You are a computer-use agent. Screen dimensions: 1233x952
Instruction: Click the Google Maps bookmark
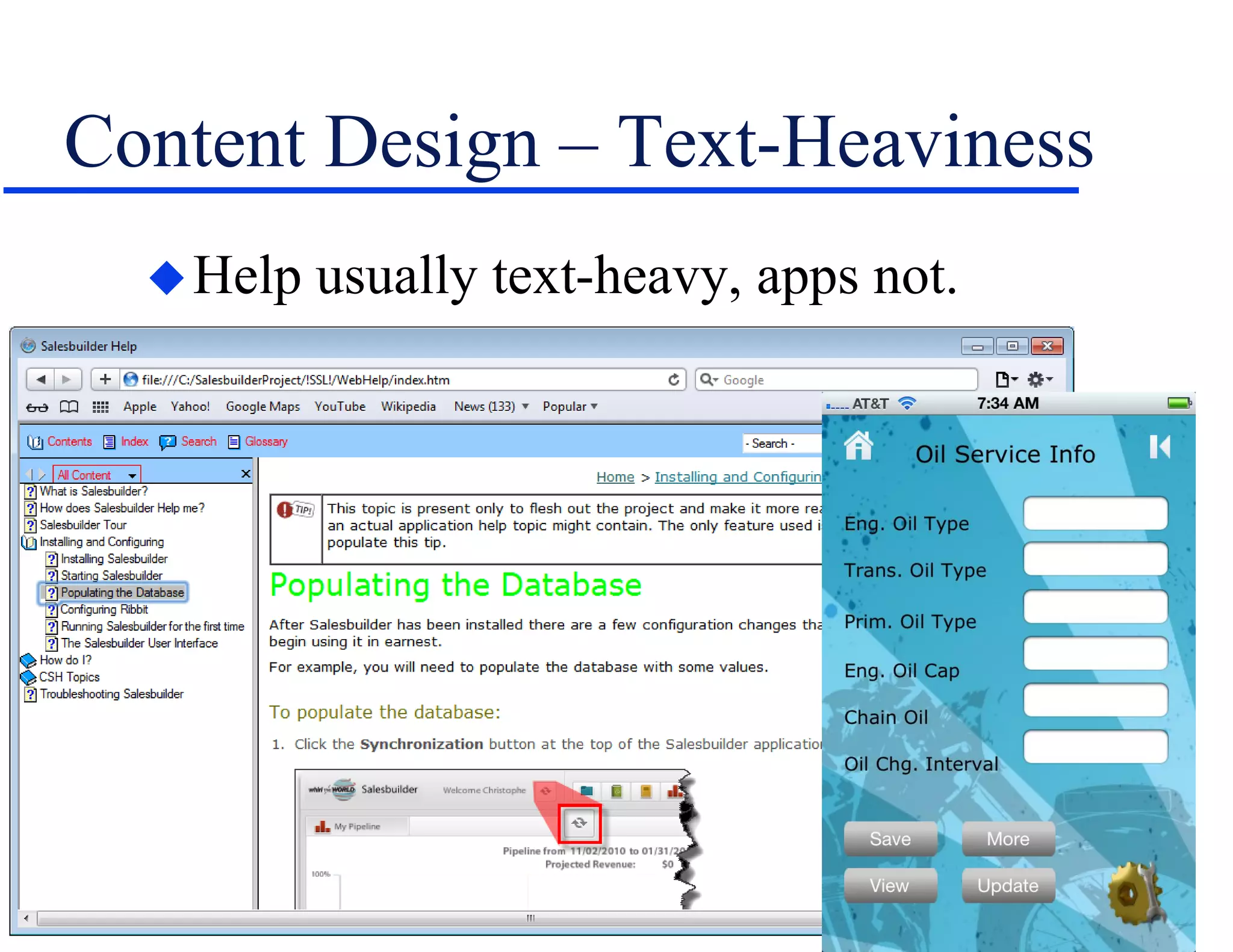pyautogui.click(x=262, y=407)
